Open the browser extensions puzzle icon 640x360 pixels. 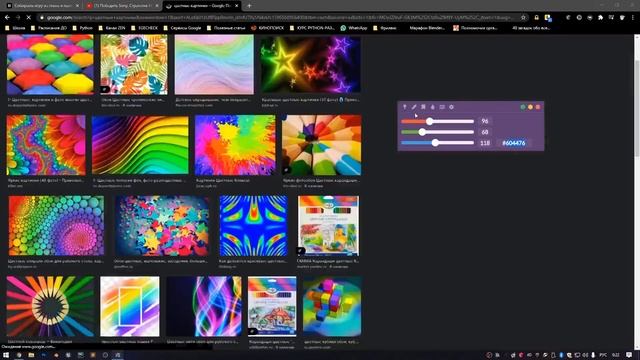[x=600, y=18]
